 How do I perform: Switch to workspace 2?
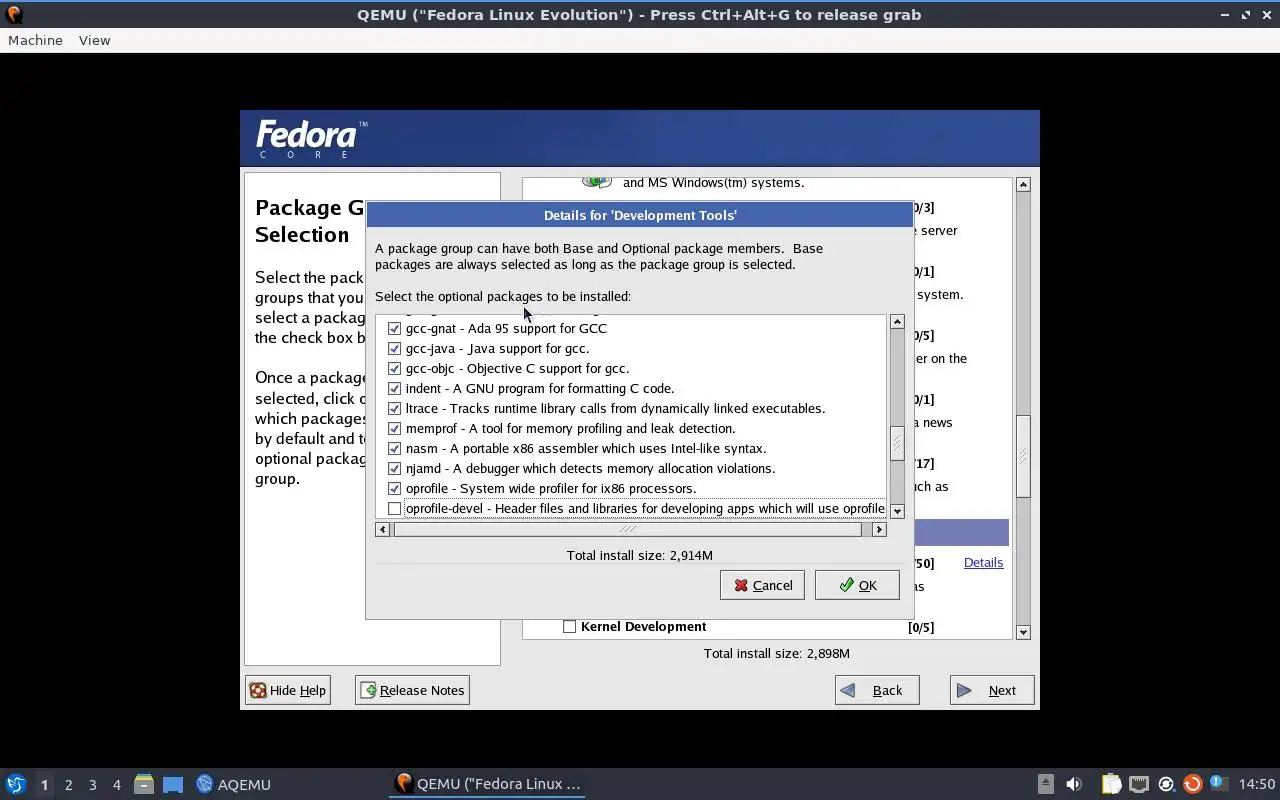(68, 785)
